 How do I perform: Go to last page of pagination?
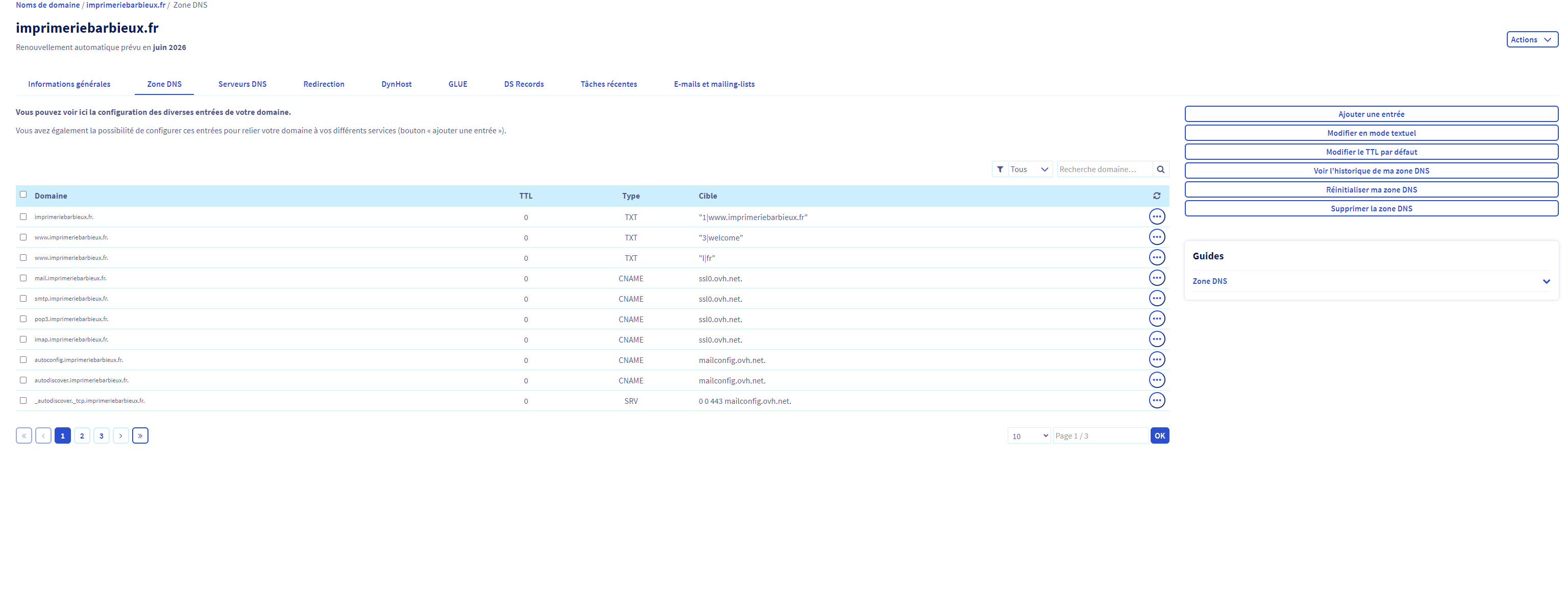point(140,436)
